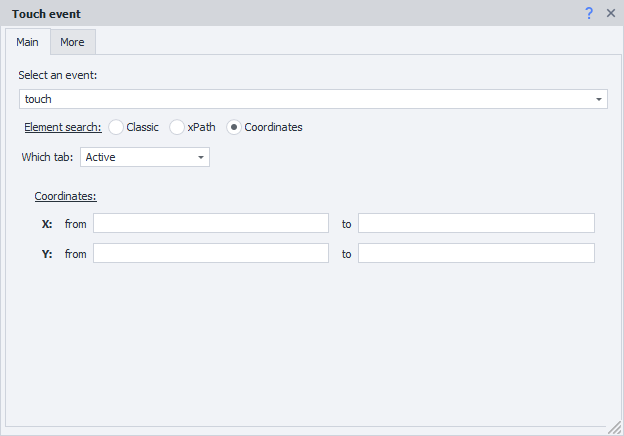Open the 'Which tab' dropdown arrow
624x436 pixels.
coord(201,158)
